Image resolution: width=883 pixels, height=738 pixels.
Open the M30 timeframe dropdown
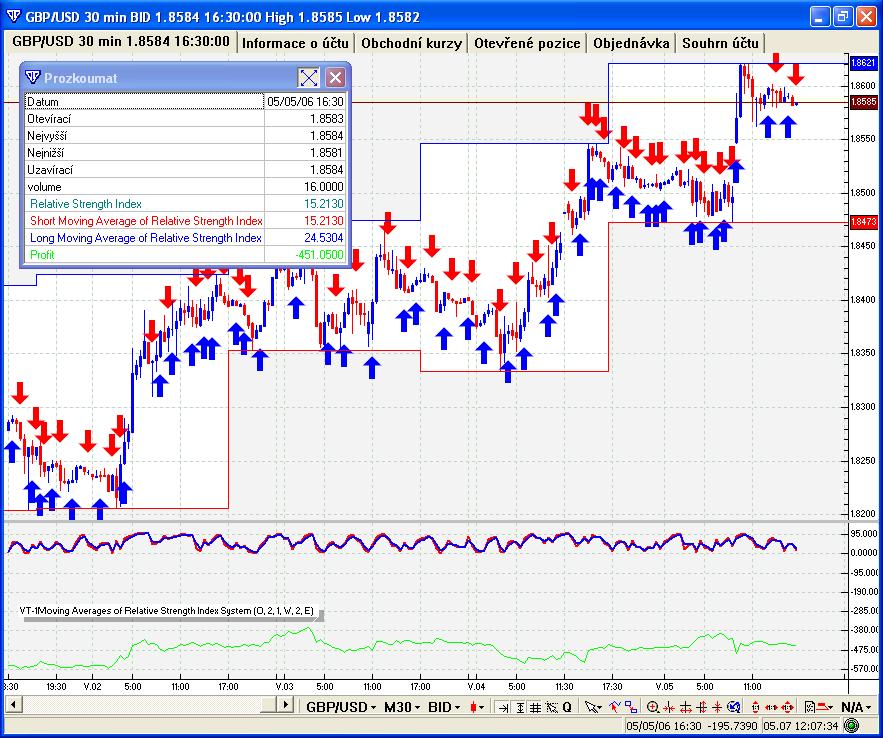(x=401, y=707)
